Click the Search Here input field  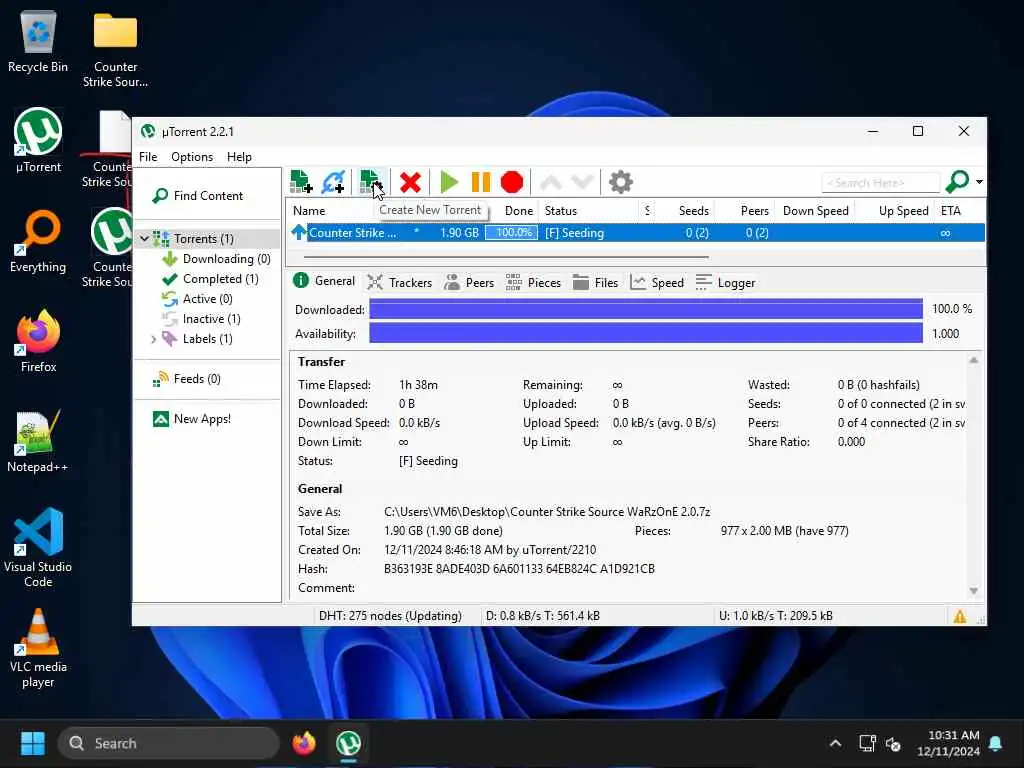click(x=880, y=183)
